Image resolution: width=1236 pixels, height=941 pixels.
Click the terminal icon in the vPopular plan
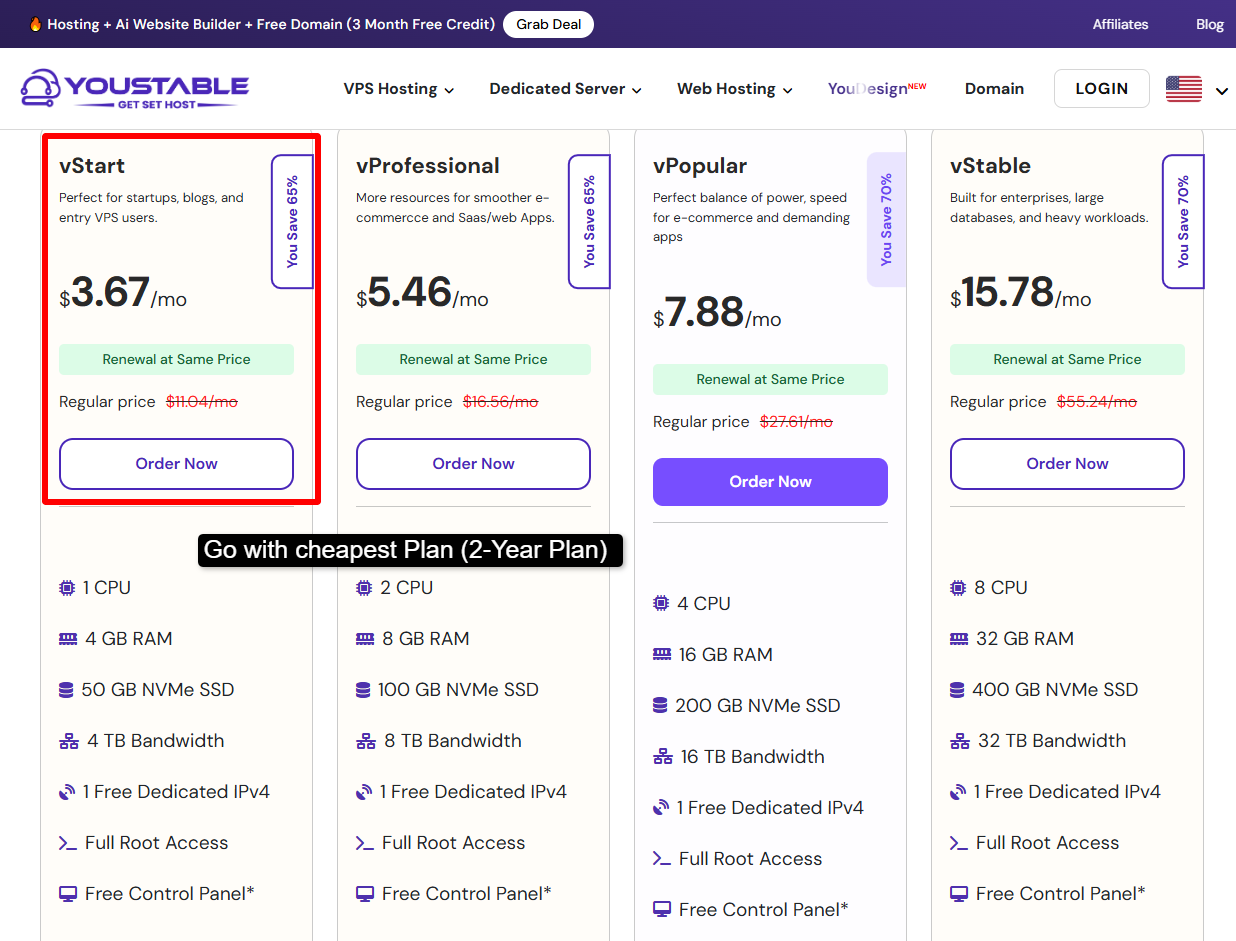click(662, 859)
